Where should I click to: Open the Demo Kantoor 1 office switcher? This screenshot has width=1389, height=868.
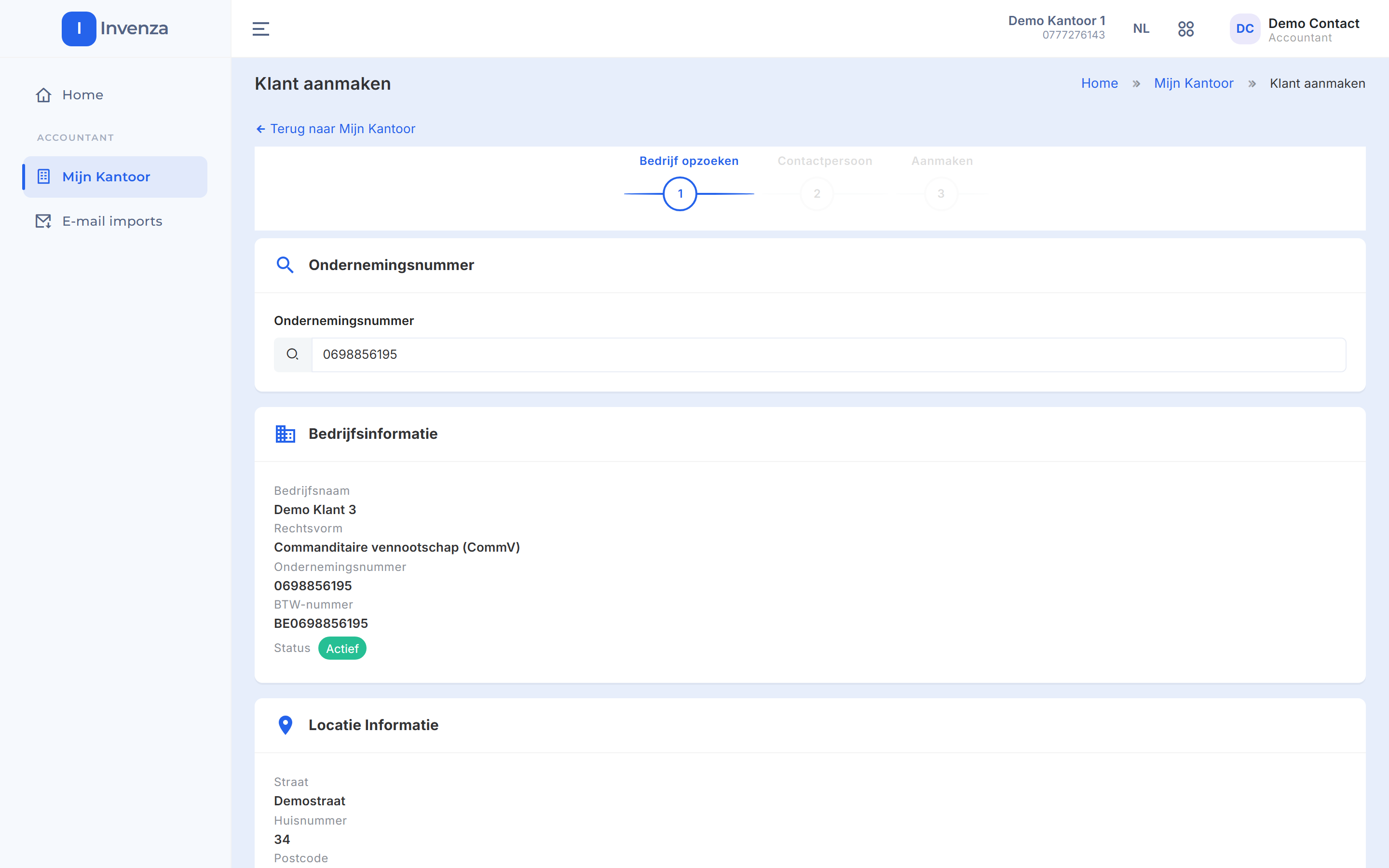pos(1056,27)
